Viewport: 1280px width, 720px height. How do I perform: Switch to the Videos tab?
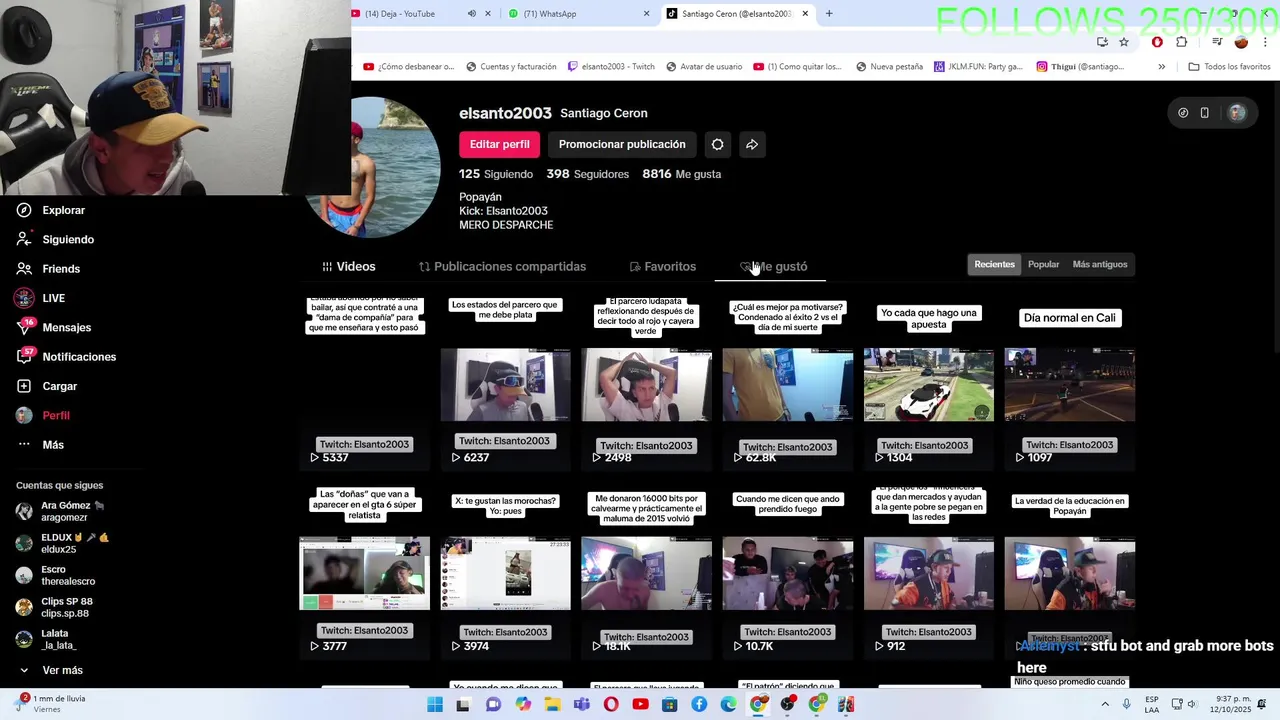pos(349,267)
